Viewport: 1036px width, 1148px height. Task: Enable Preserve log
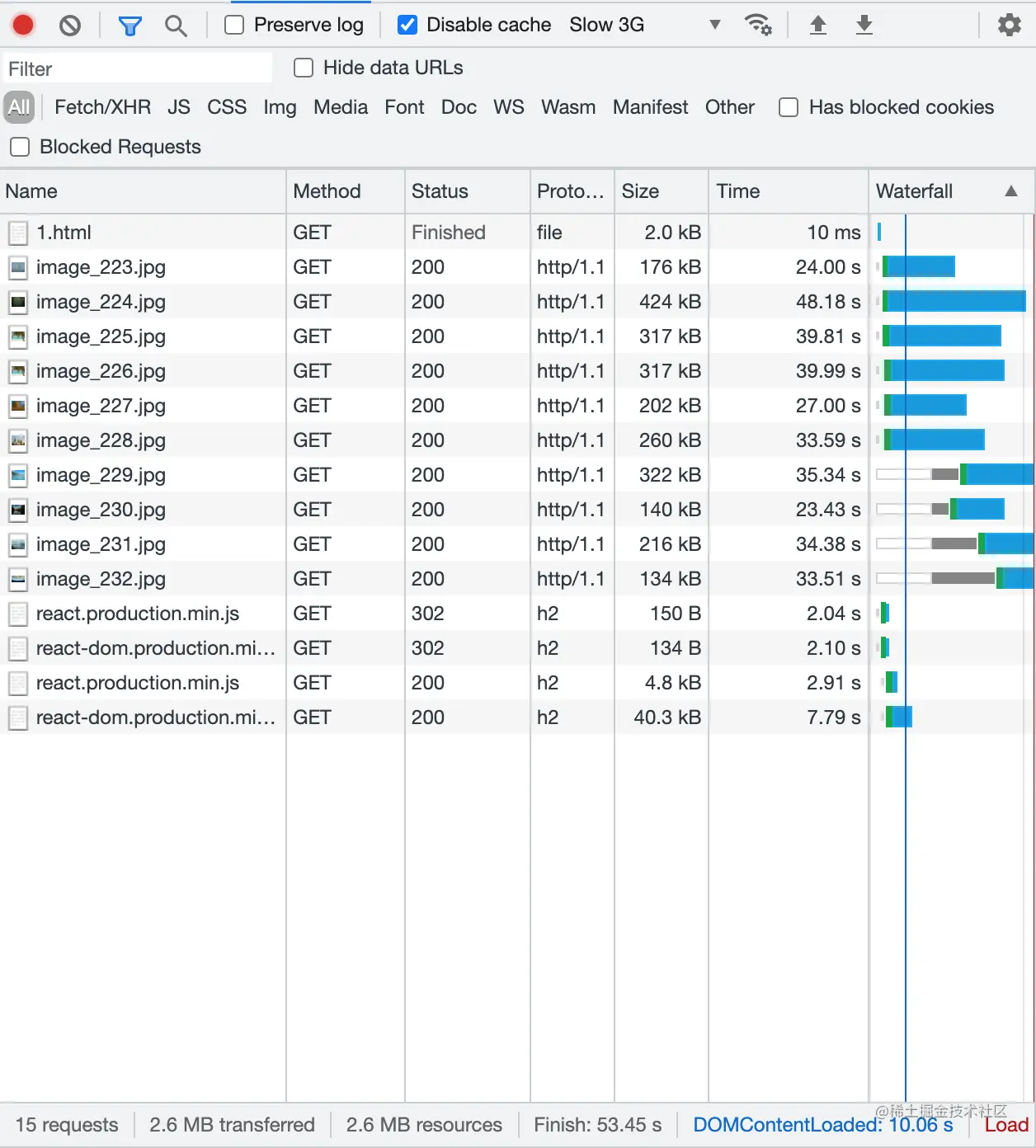pyautogui.click(x=233, y=25)
